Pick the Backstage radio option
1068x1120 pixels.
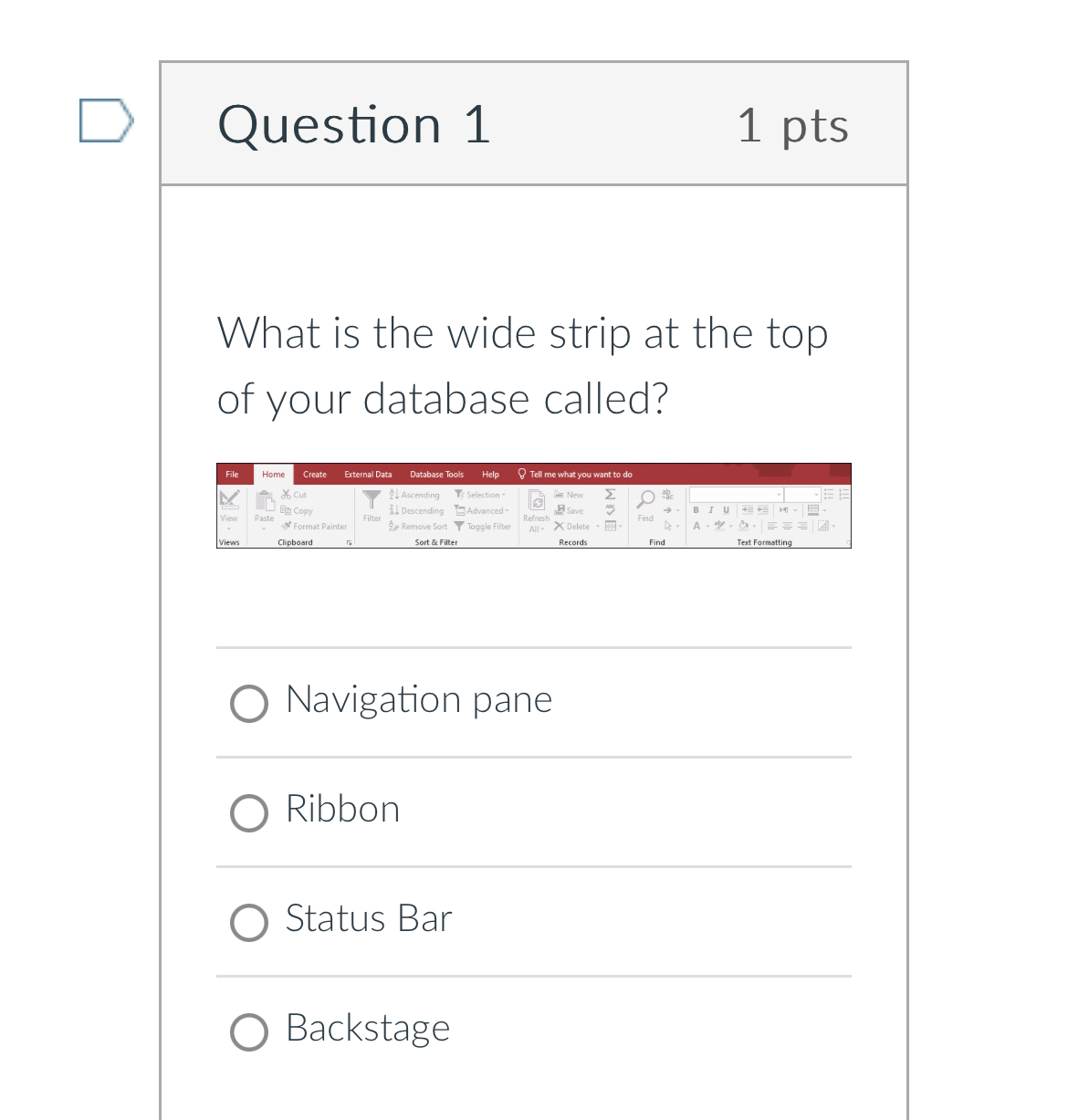(x=249, y=1032)
